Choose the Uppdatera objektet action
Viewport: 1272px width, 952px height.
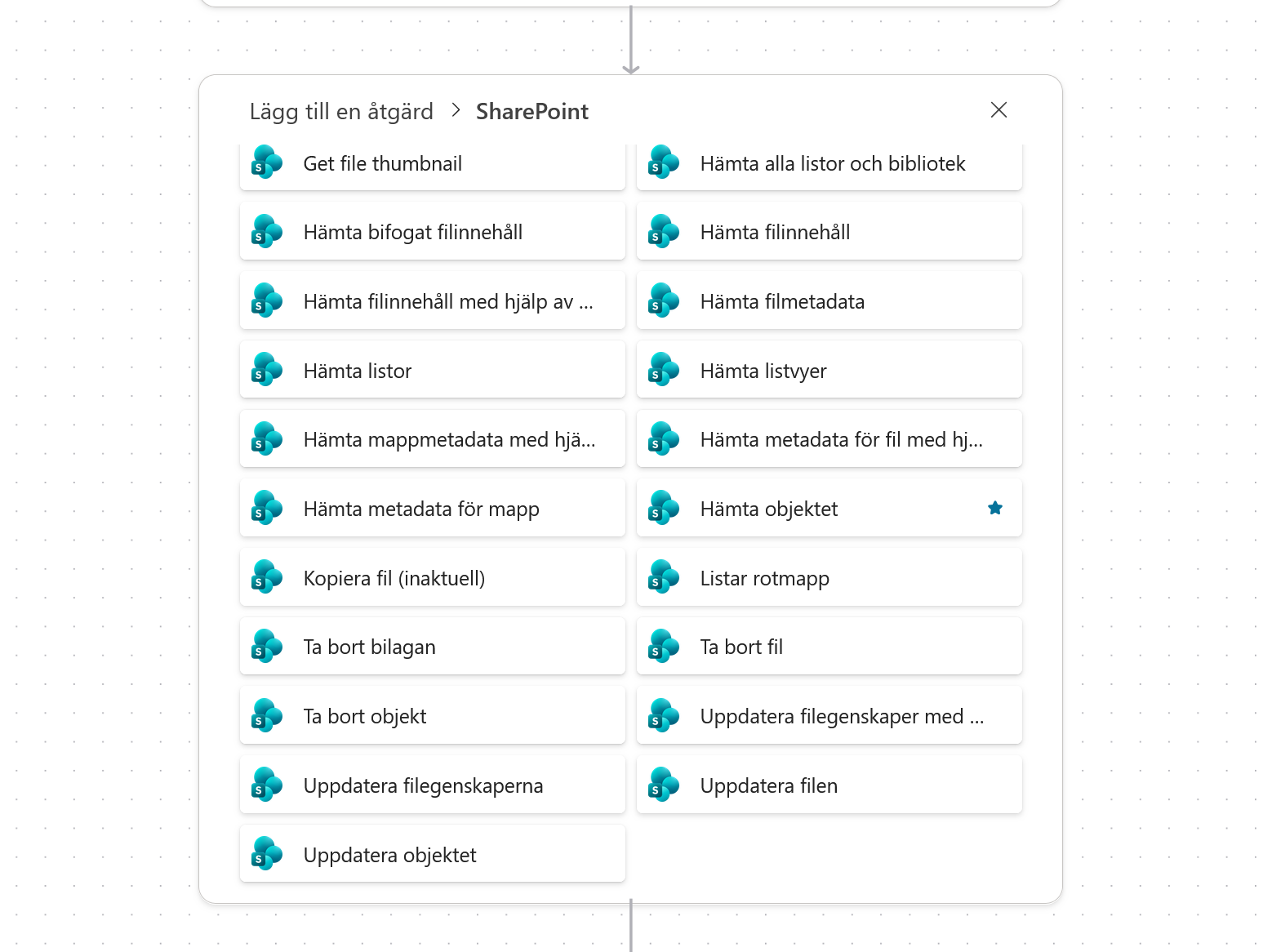click(433, 854)
